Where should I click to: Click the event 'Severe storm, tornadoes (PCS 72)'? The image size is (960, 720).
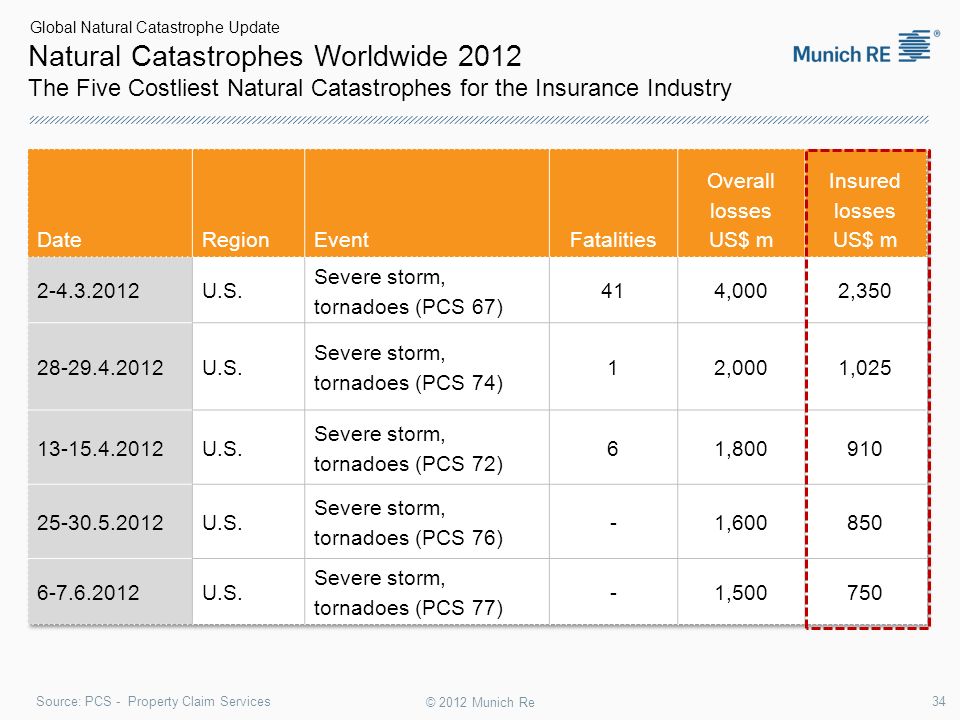coord(408,448)
